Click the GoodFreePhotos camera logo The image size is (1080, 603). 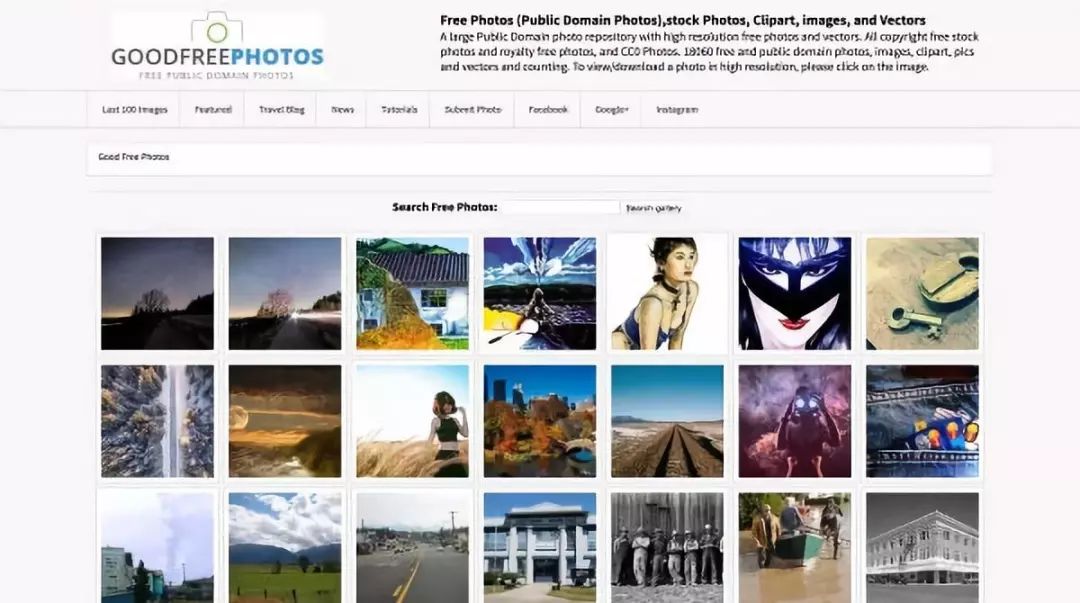click(217, 46)
